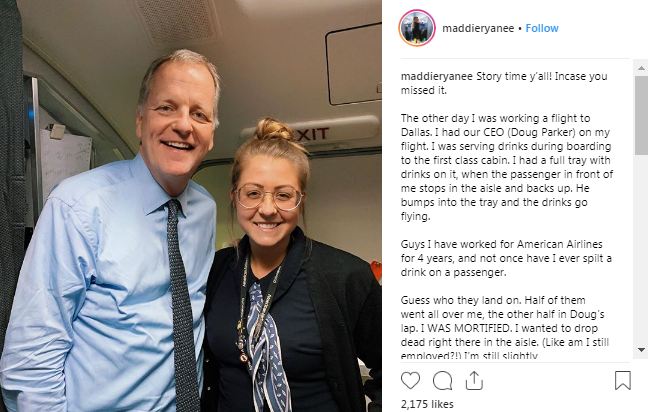Screen dimensions: 648x412
Task: View who liked via 2,175 likes
Action: (427, 404)
